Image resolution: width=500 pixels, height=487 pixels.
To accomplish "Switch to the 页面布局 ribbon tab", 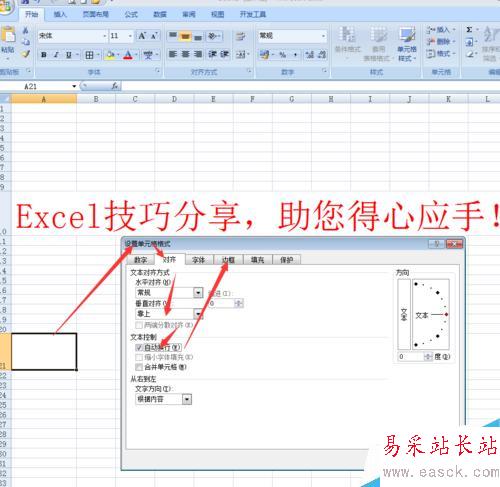I will (96, 14).
